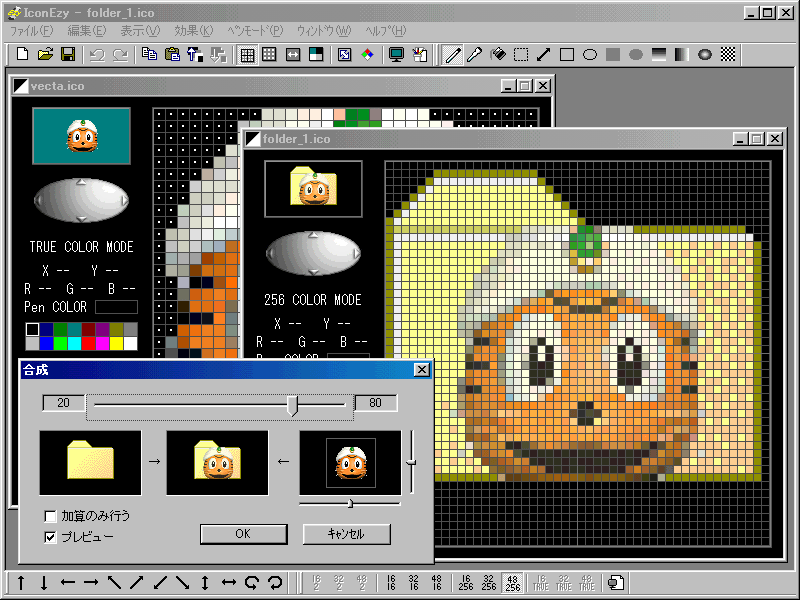Viewport: 800px width, 600px height.
Task: Open the 編集(E) menu
Action: tap(87, 31)
